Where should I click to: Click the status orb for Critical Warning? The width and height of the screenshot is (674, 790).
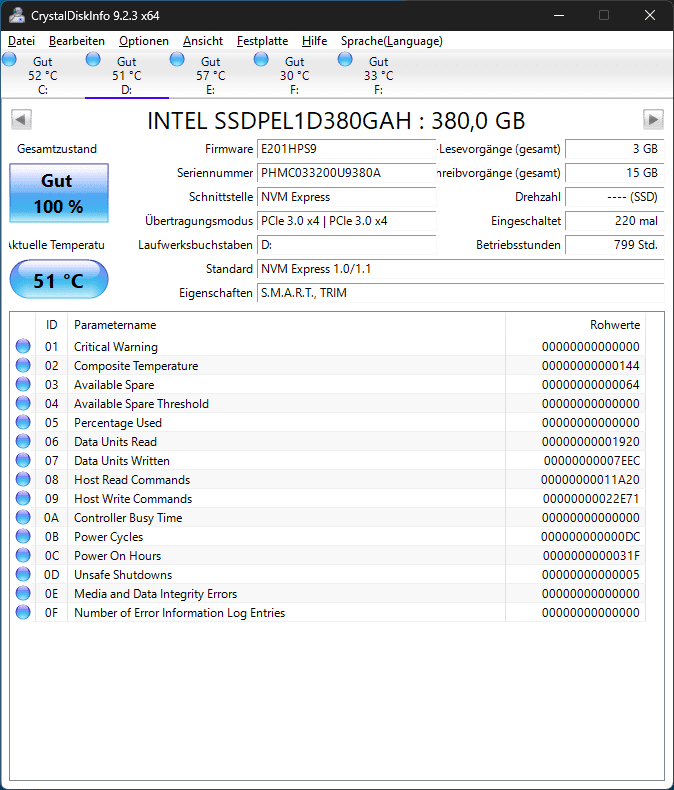click(23, 346)
